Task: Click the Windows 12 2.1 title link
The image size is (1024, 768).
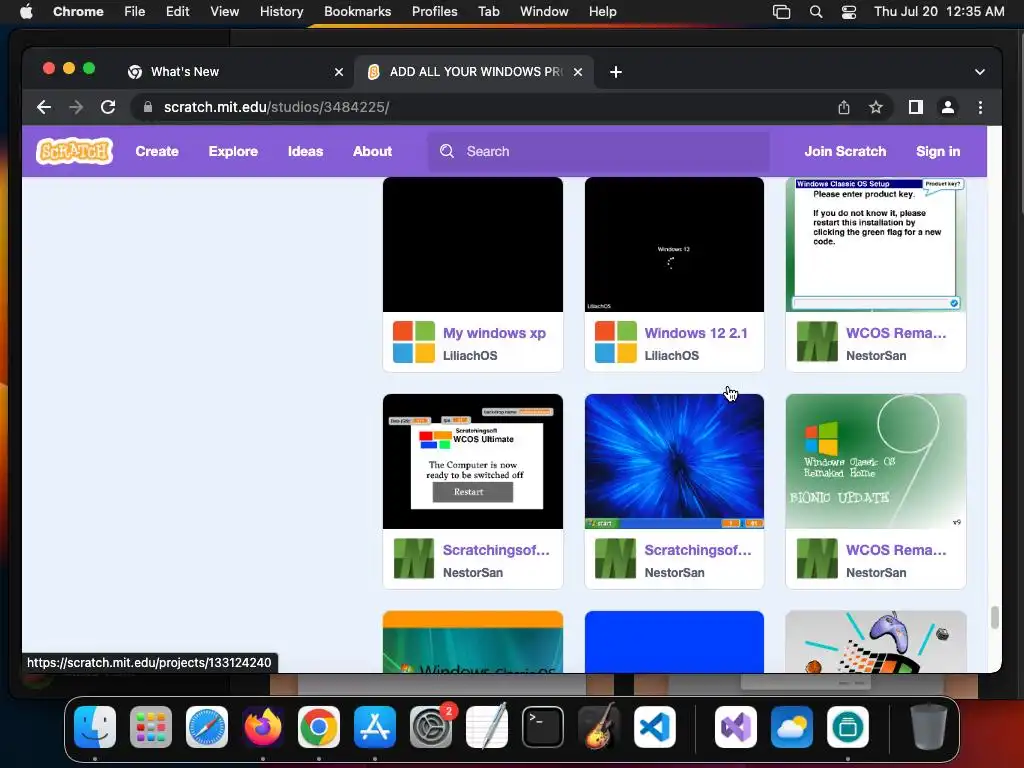Action: (x=696, y=333)
